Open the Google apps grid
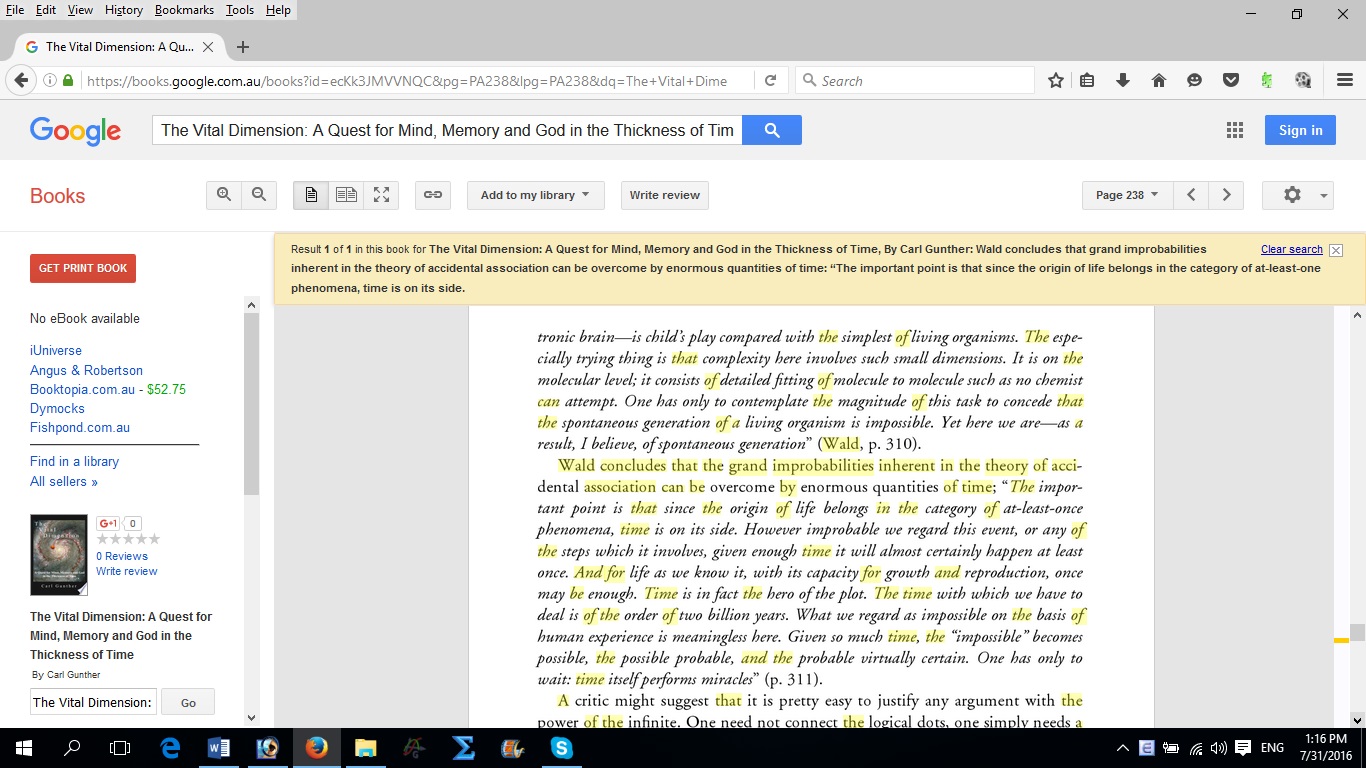The width and height of the screenshot is (1366, 768). 1235,130
